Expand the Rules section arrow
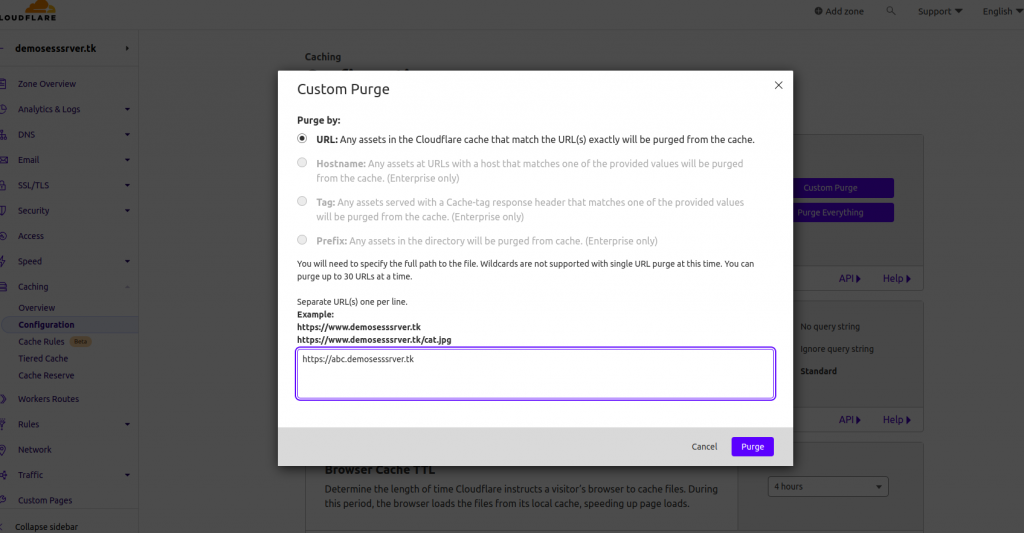1024x533 pixels. (127, 425)
